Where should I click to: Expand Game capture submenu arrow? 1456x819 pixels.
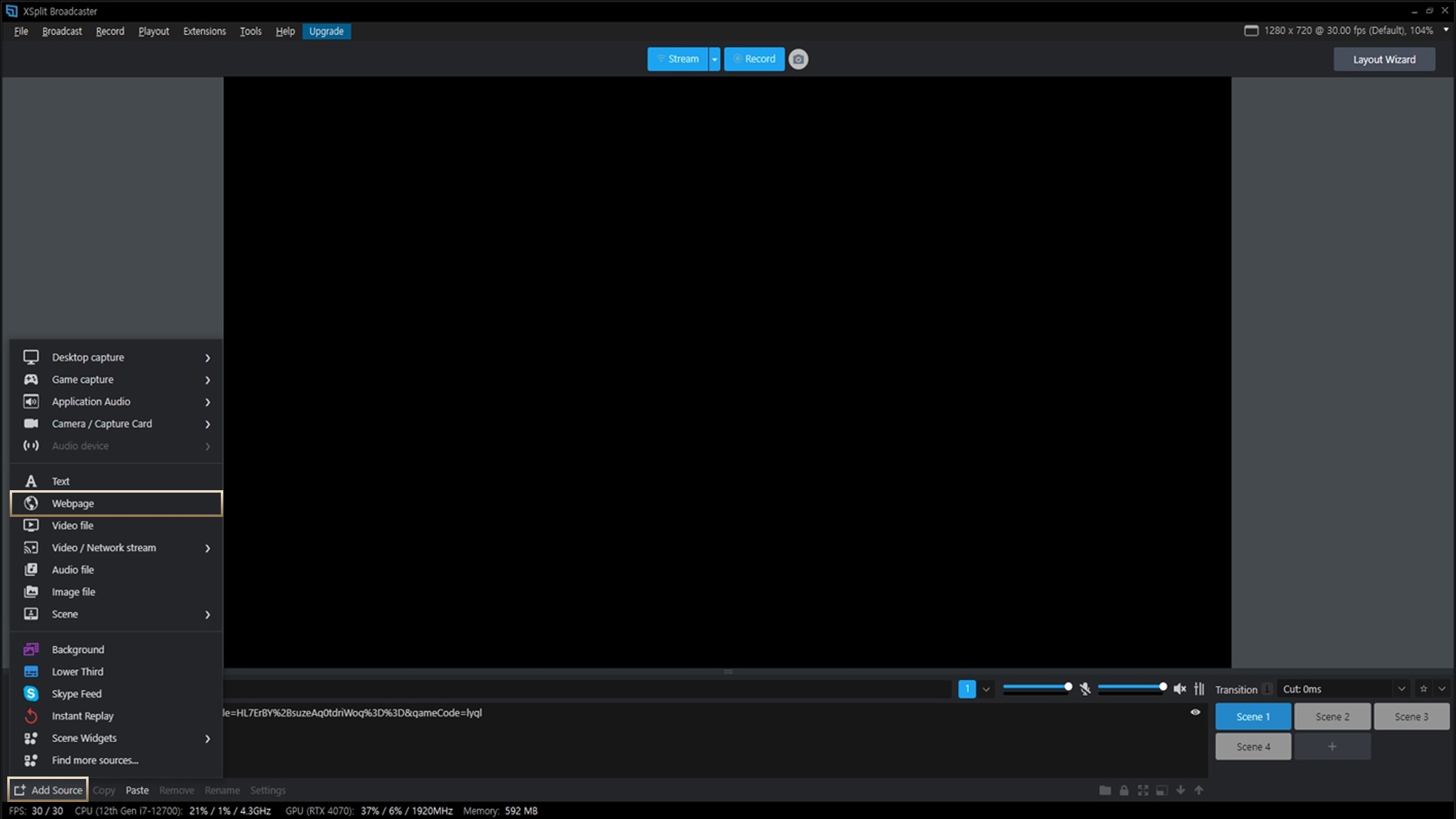pyautogui.click(x=207, y=380)
